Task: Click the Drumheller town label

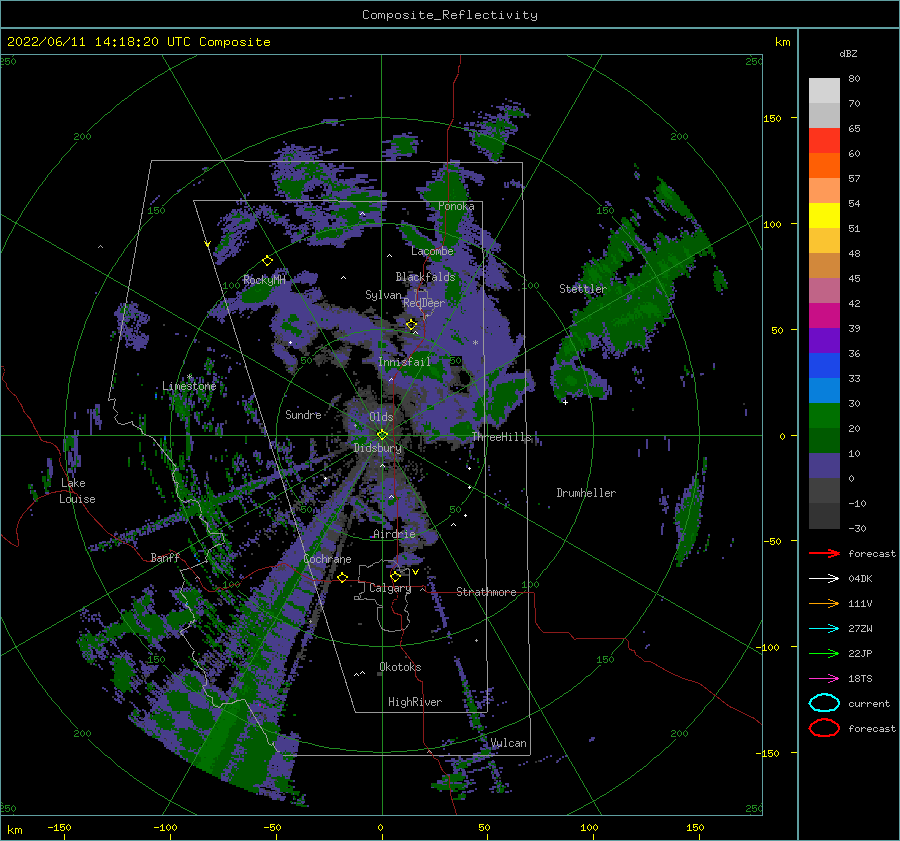Action: (x=586, y=493)
